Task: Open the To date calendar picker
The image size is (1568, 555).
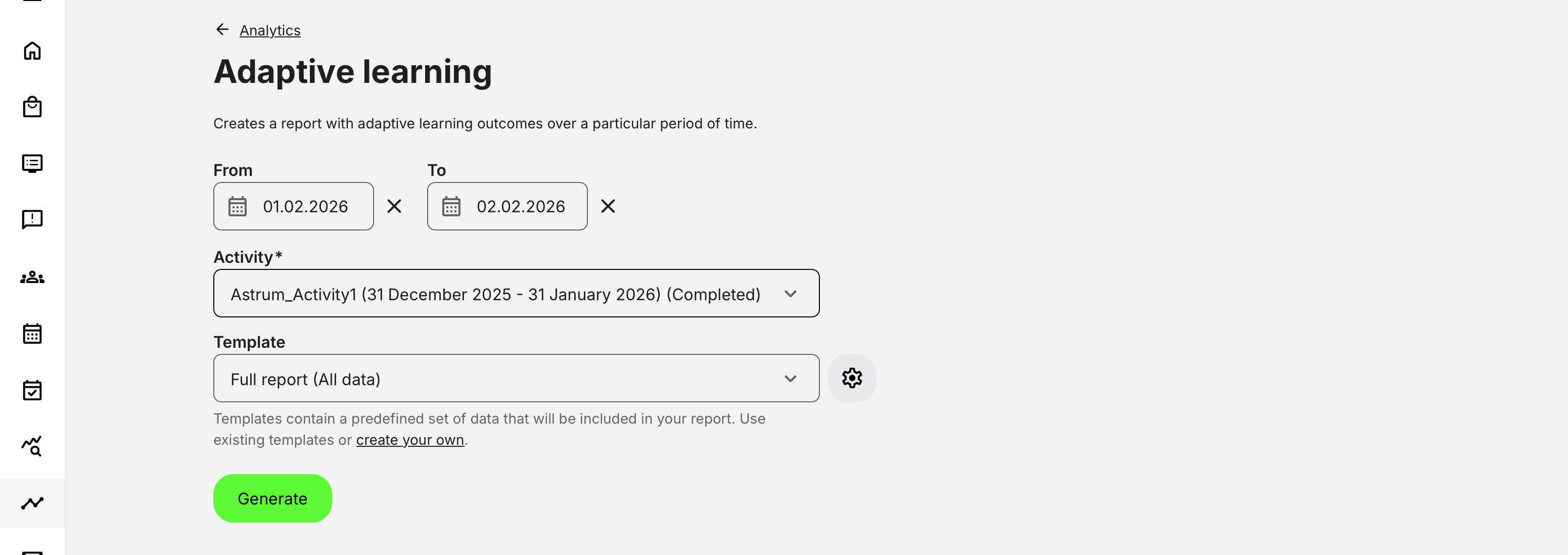Action: (451, 206)
